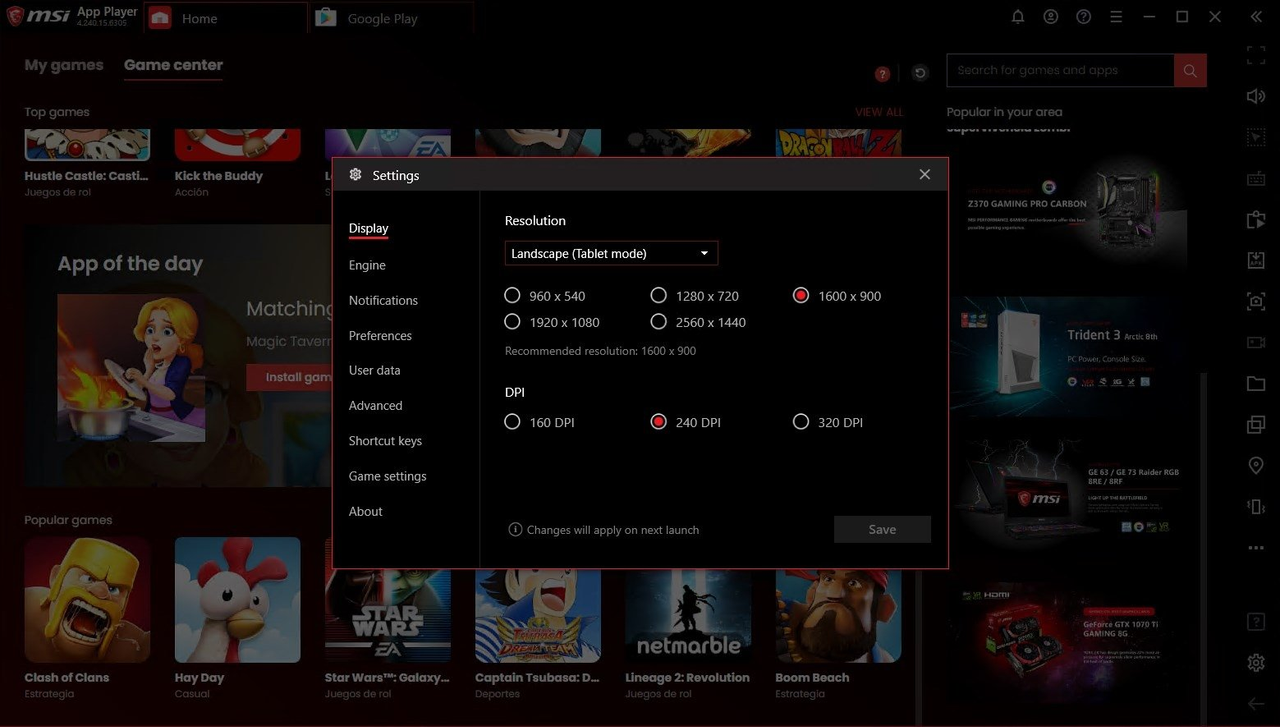Image resolution: width=1280 pixels, height=727 pixels.
Task: Open Shortcut keys settings section
Action: point(385,441)
